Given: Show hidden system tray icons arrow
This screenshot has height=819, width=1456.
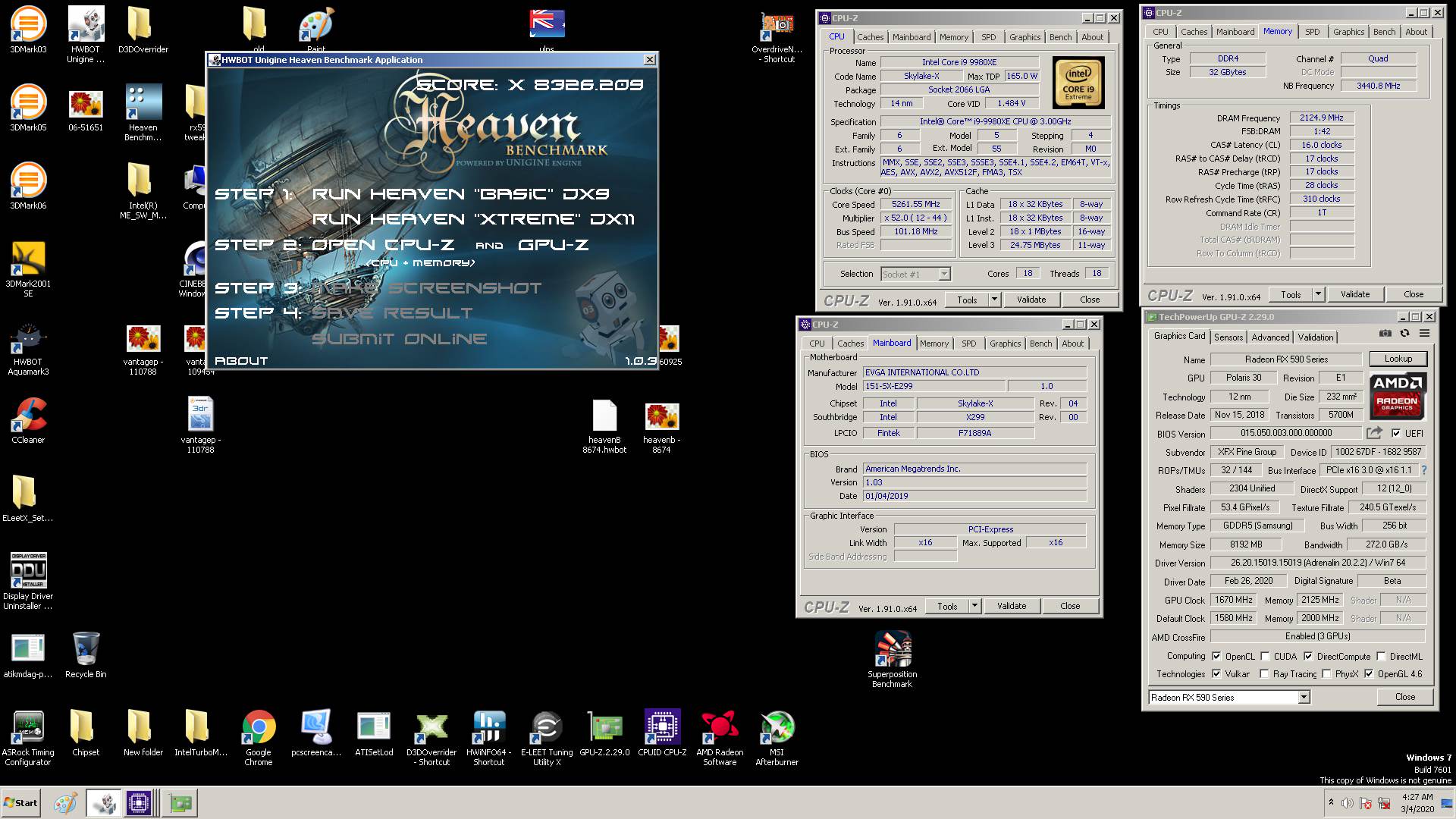Looking at the screenshot, I should click(x=1331, y=802).
